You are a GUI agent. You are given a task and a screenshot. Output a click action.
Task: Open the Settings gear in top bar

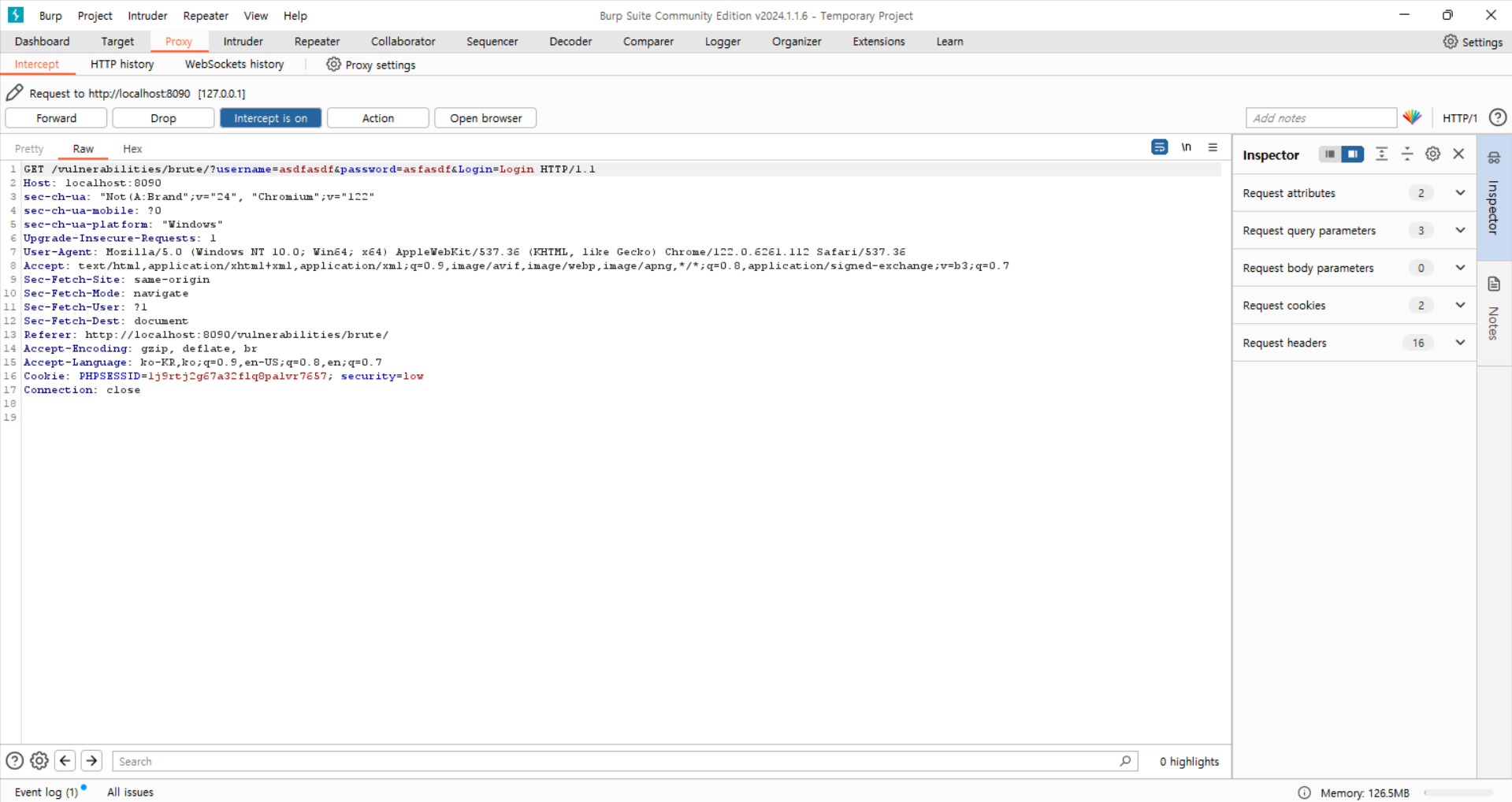(1450, 42)
